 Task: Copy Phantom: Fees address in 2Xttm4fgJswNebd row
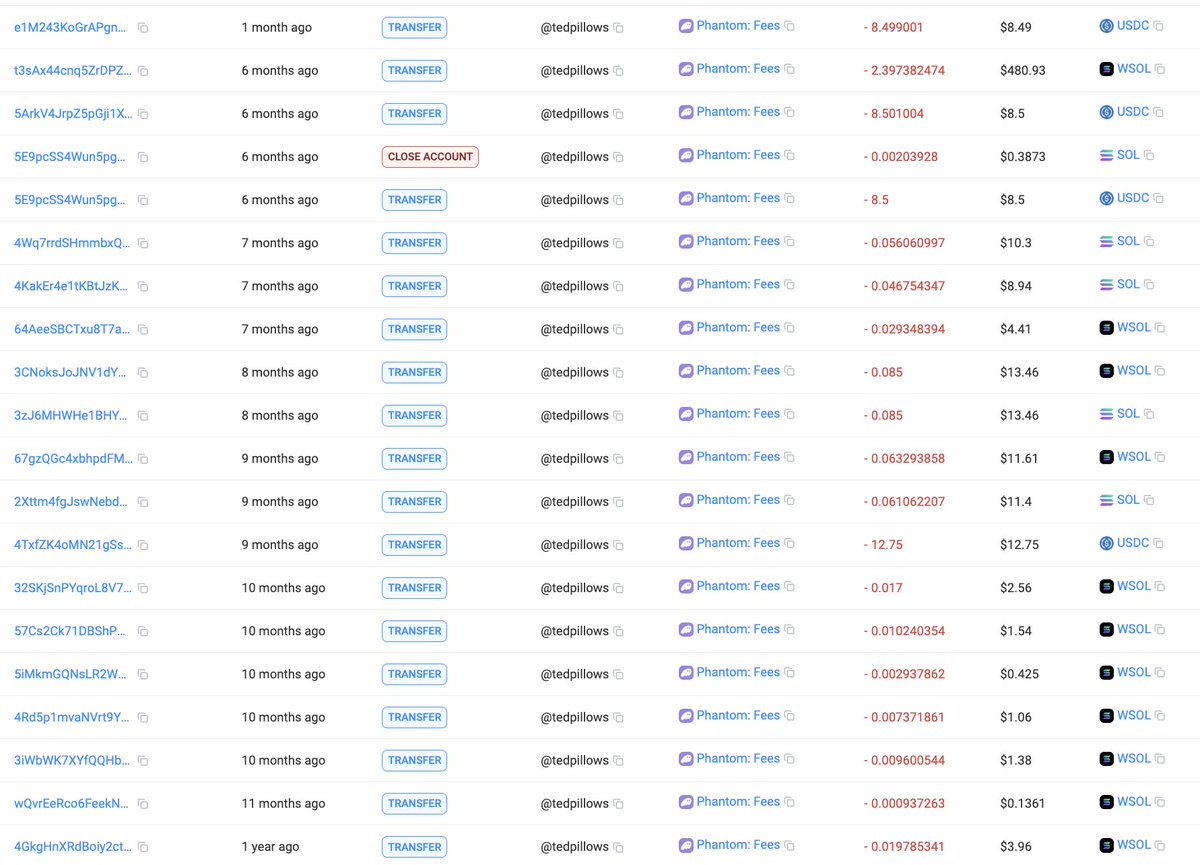pyautogui.click(x=790, y=500)
